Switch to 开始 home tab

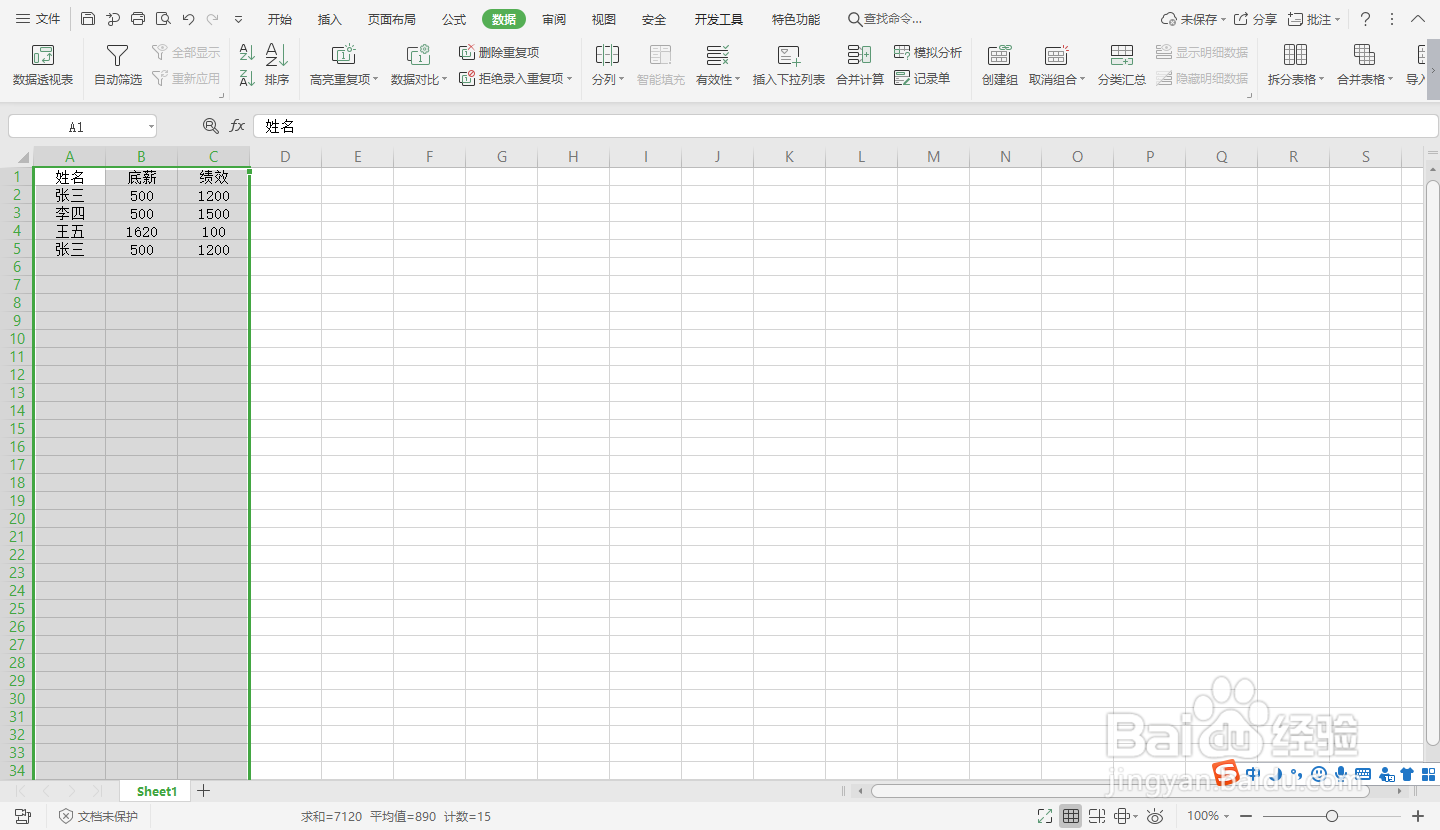pos(280,19)
